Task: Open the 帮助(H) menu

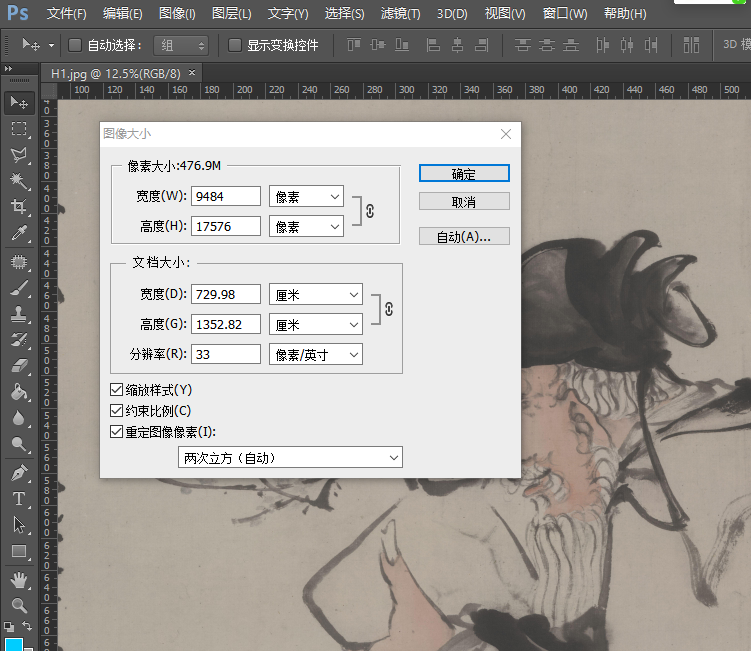Action: (x=625, y=13)
